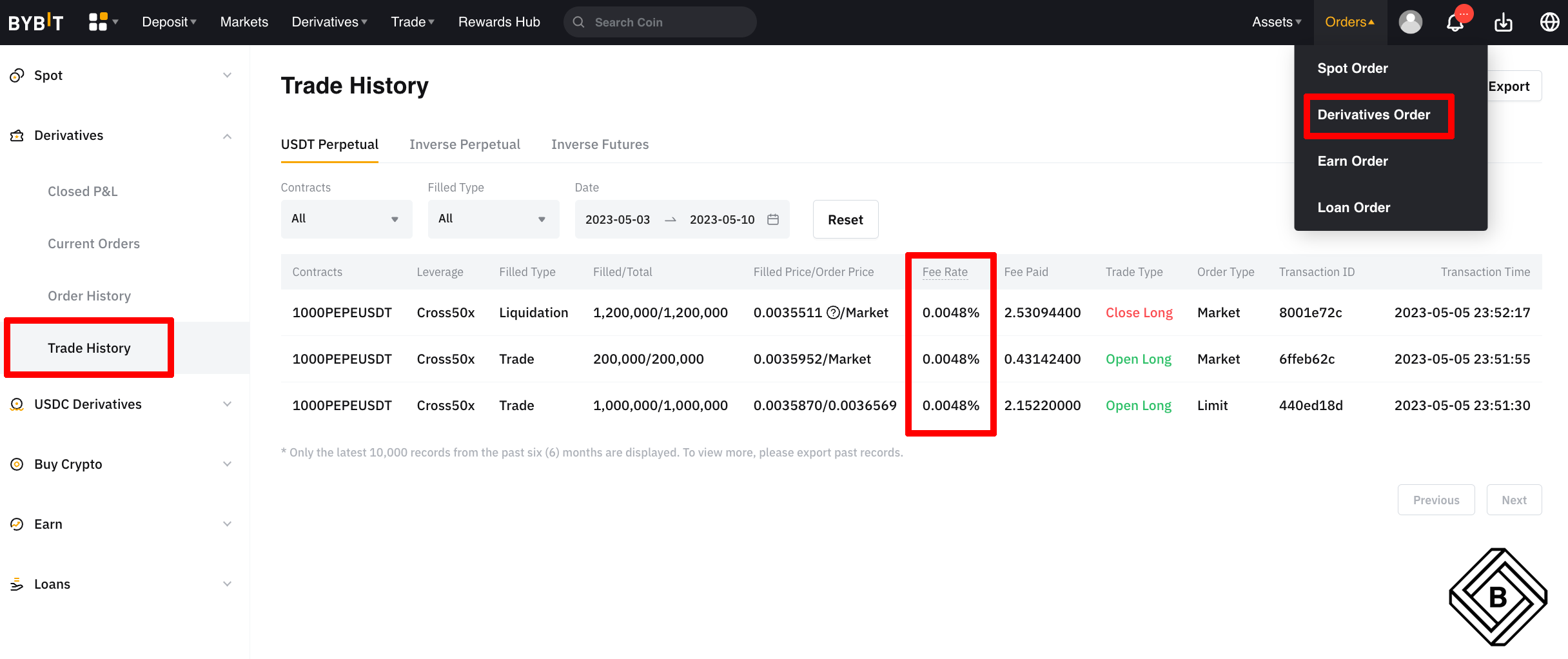This screenshot has height=659, width=1568.
Task: Click the Export button
Action: tap(1509, 86)
